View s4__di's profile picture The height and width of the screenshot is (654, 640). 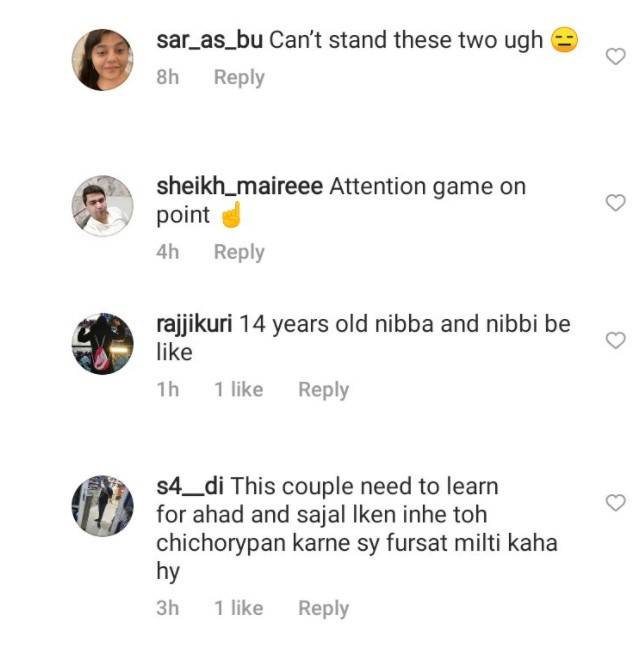tap(103, 506)
